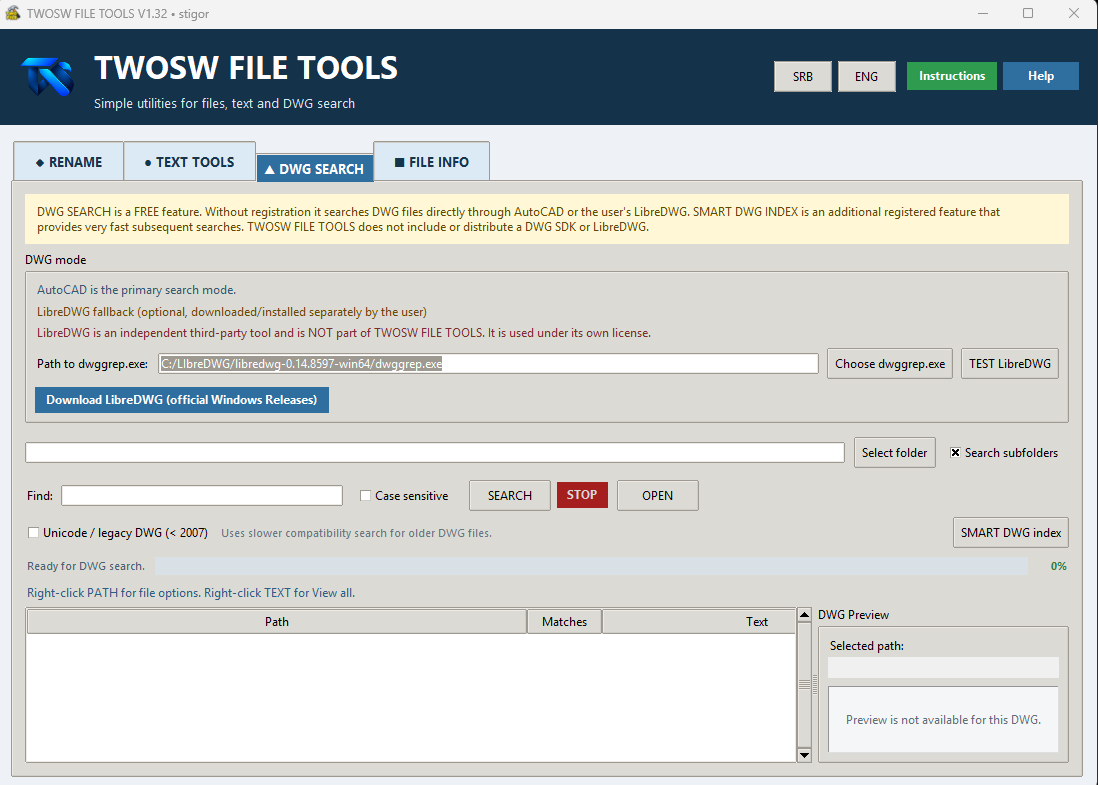Click the DWG search progress bar
Image resolution: width=1098 pixels, height=785 pixels.
[591, 566]
